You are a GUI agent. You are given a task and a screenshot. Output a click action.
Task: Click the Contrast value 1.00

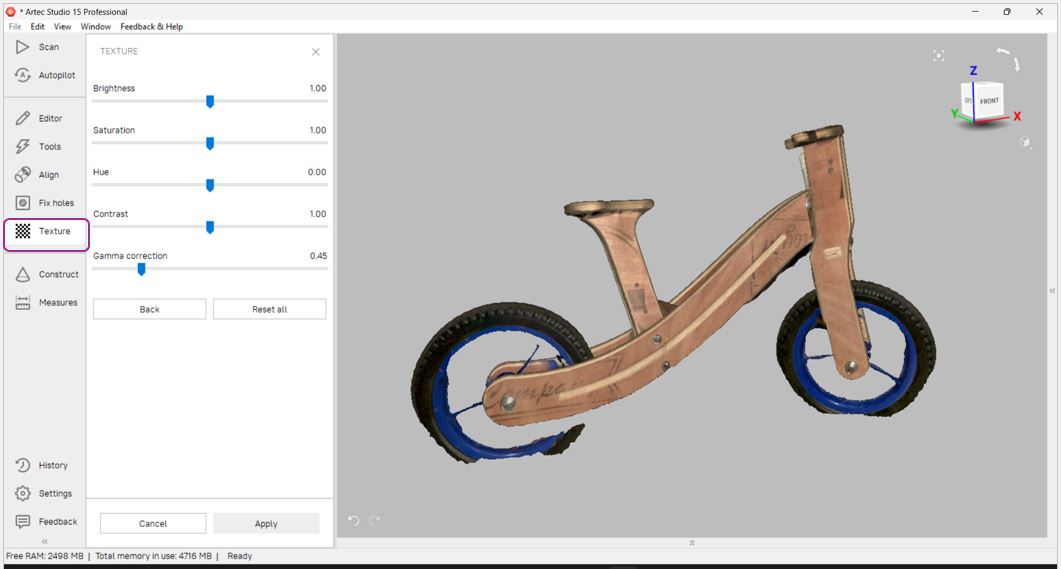pos(317,214)
